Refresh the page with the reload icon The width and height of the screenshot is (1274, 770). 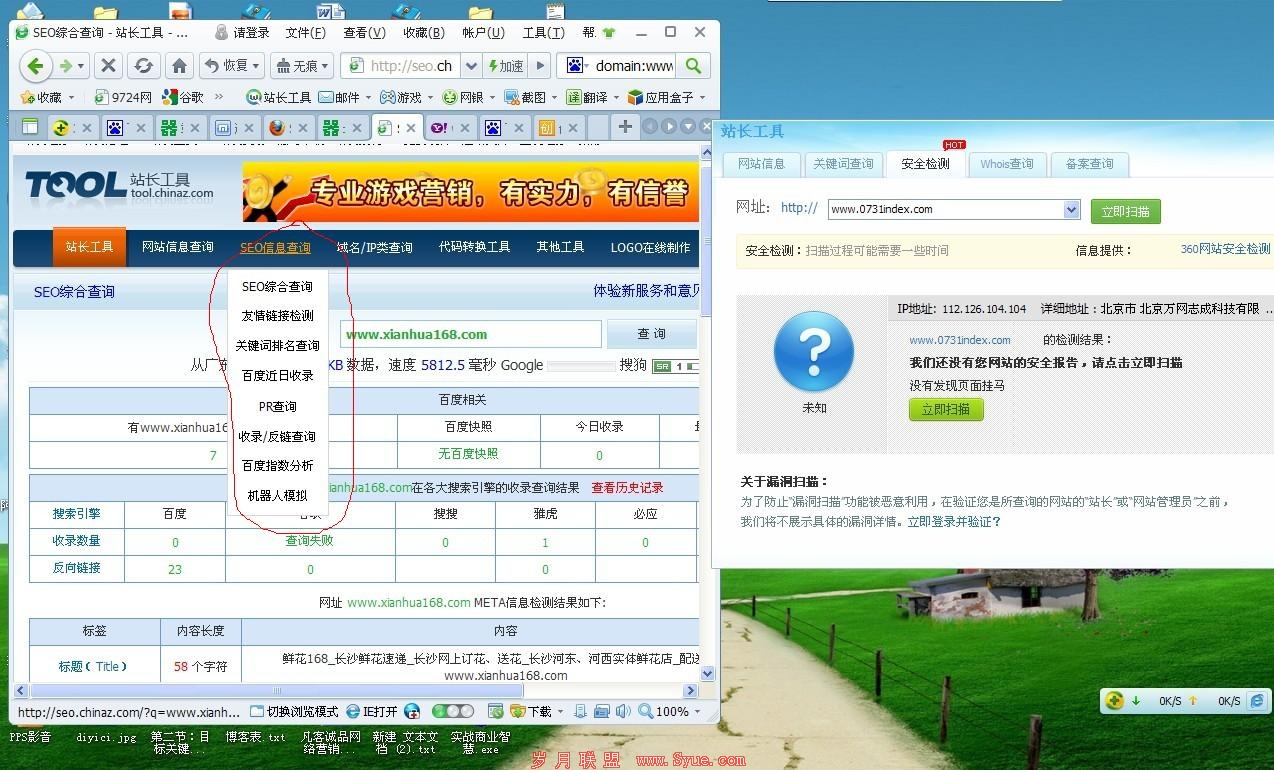pos(143,65)
